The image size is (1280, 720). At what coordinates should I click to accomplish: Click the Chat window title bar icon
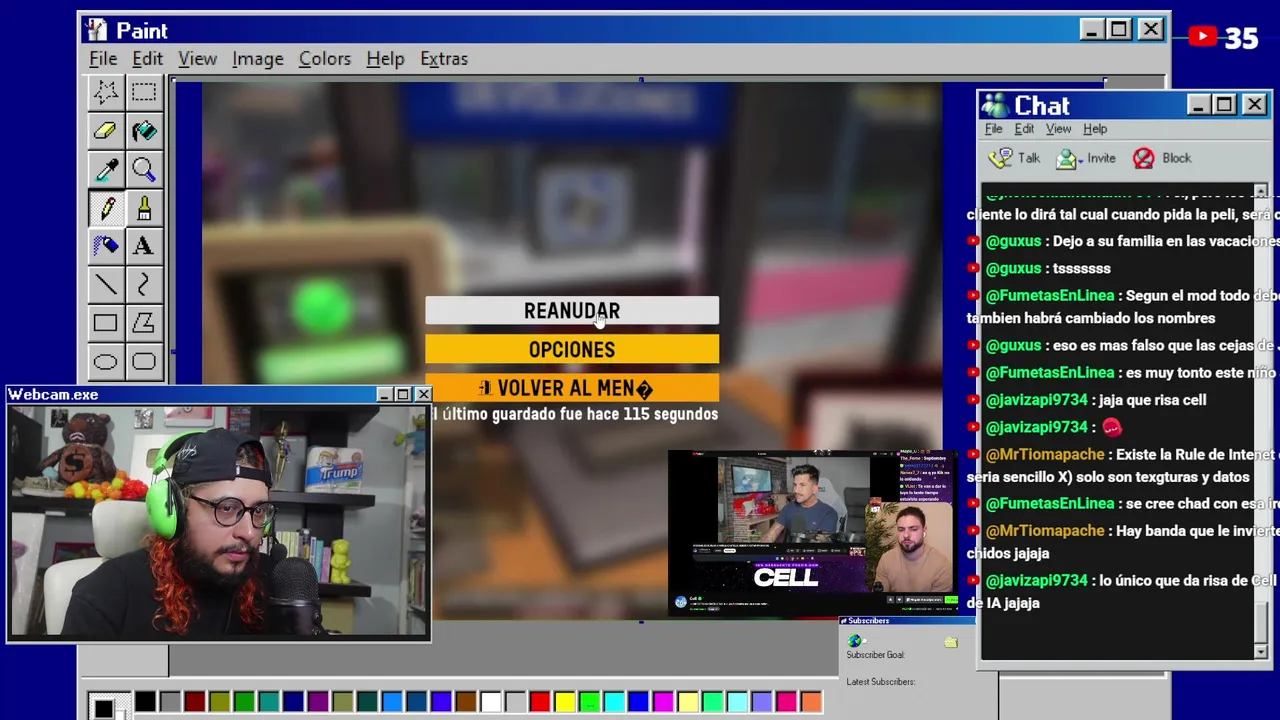(995, 105)
